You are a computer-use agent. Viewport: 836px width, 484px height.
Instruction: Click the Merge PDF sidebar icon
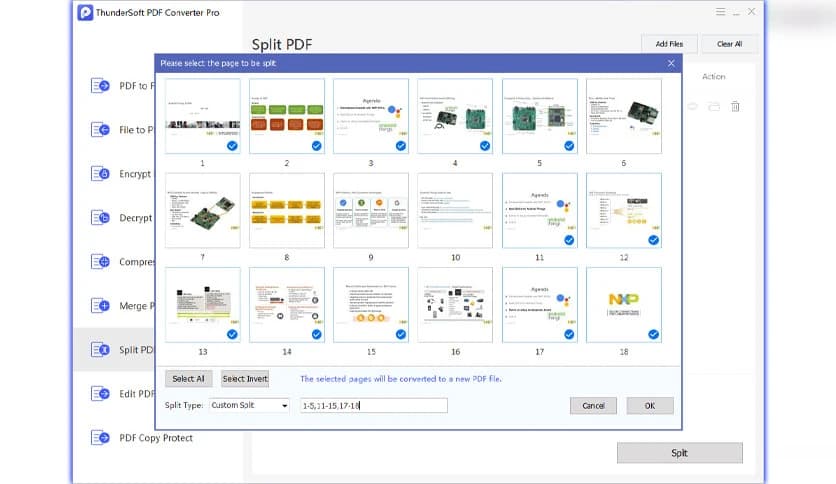pyautogui.click(x=100, y=306)
